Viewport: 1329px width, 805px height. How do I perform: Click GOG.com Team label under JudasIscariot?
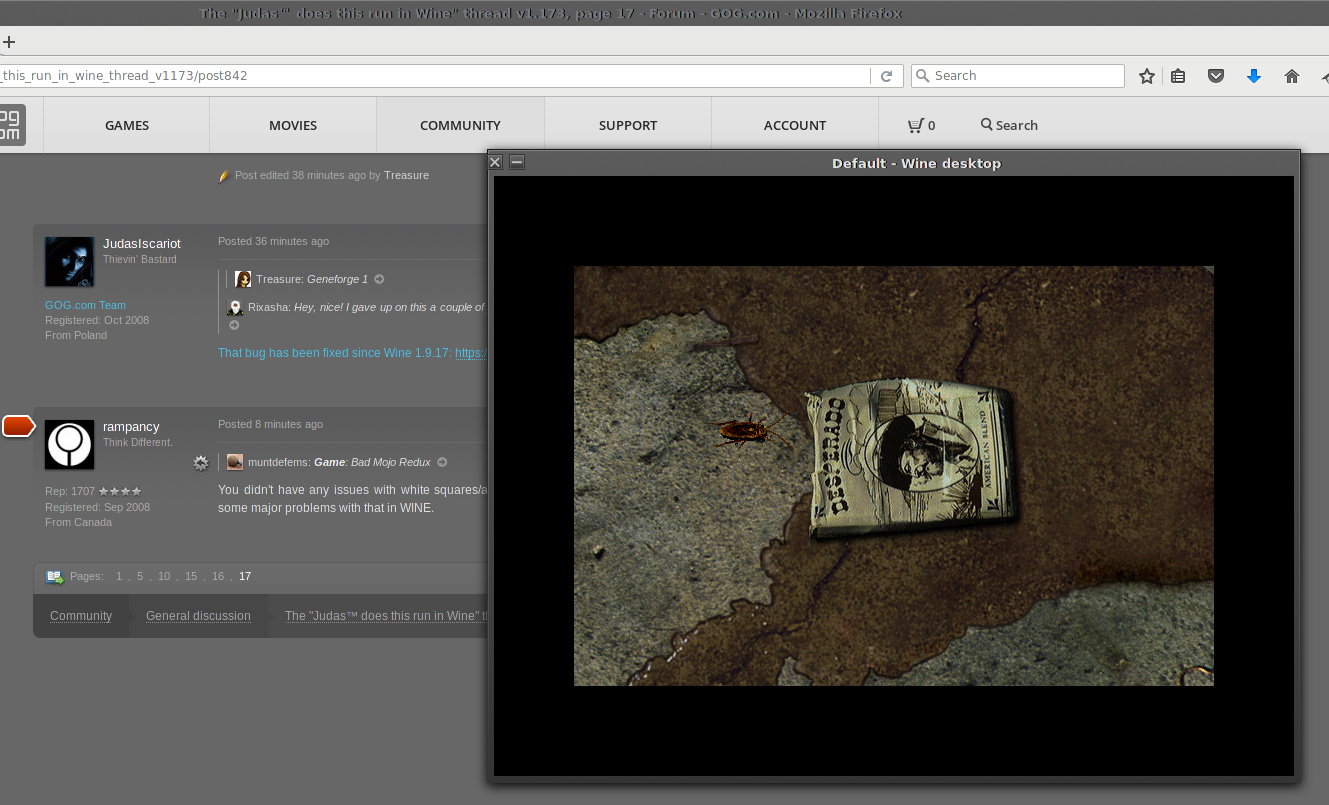[x=85, y=305]
